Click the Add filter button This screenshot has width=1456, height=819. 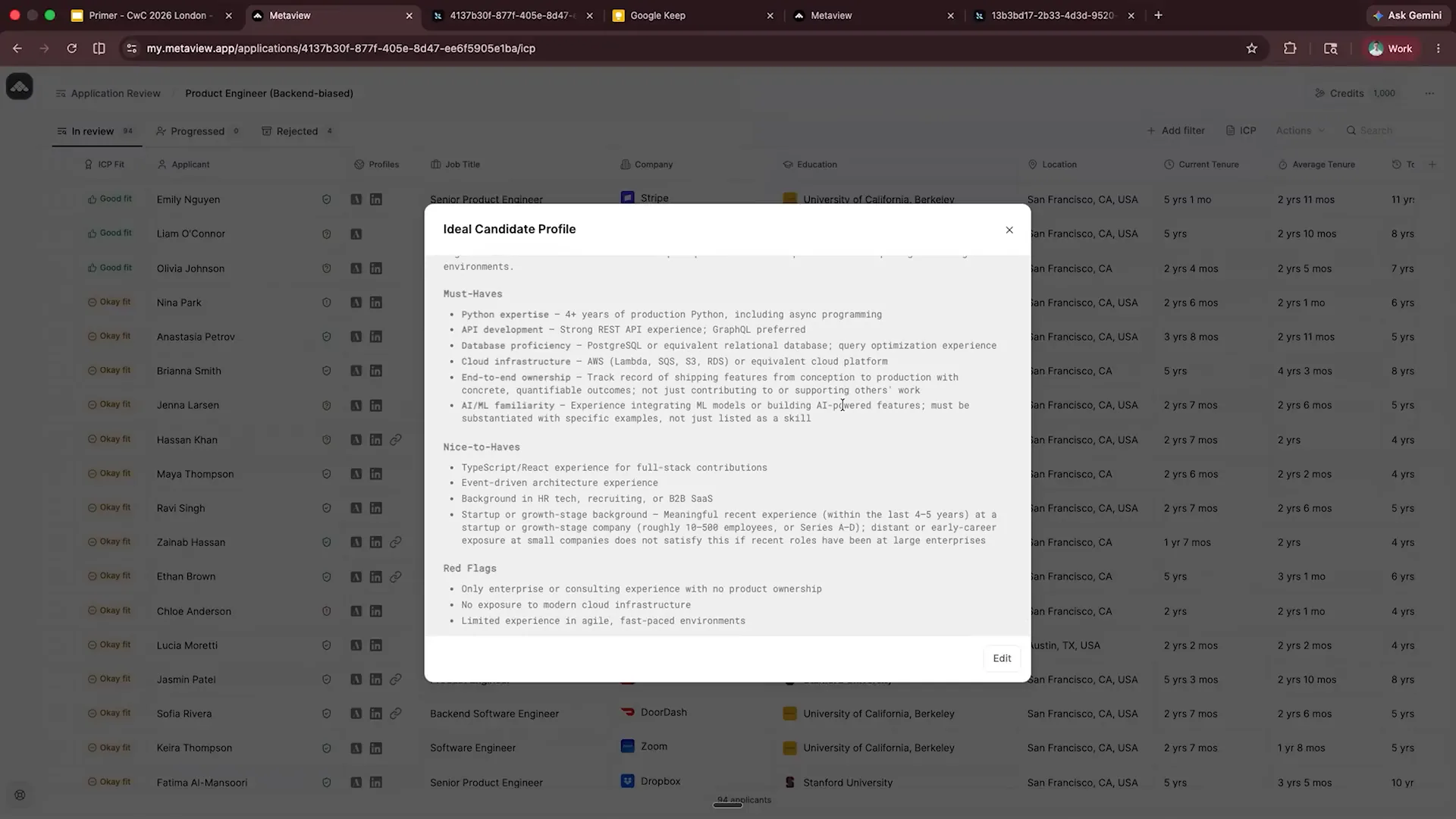click(1175, 130)
